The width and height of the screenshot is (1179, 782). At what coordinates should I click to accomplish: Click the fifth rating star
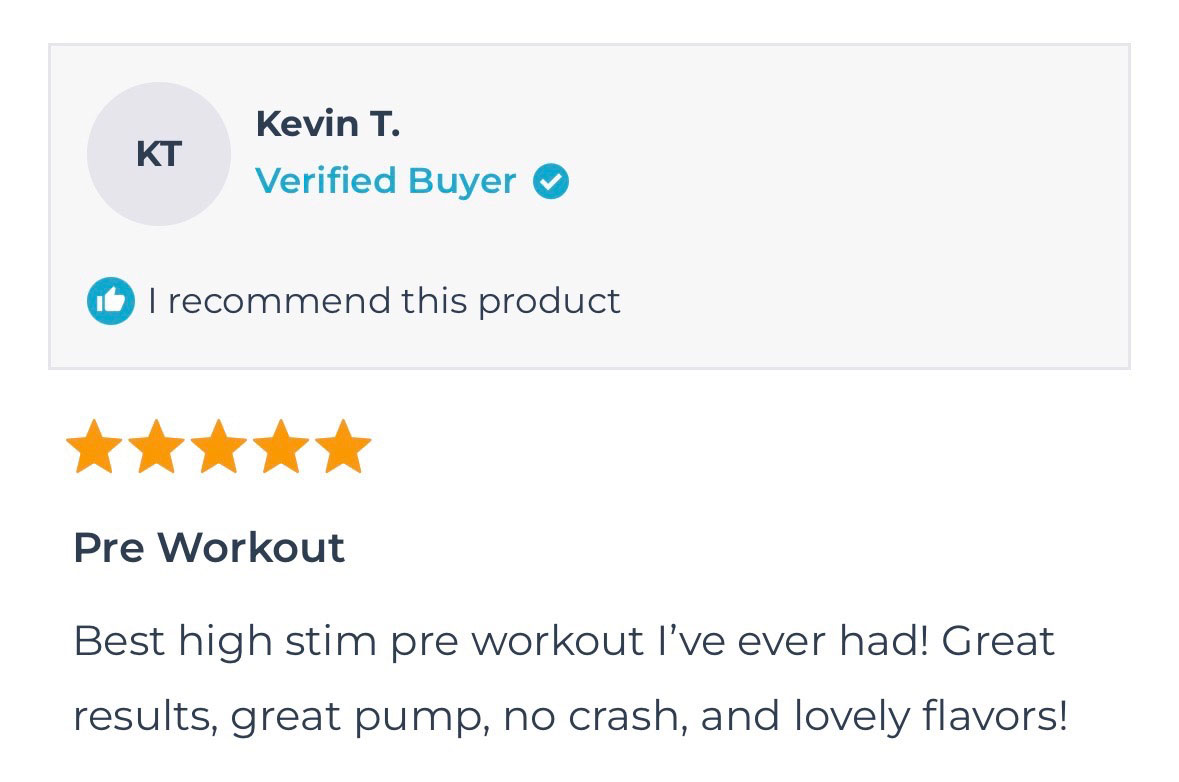[343, 447]
